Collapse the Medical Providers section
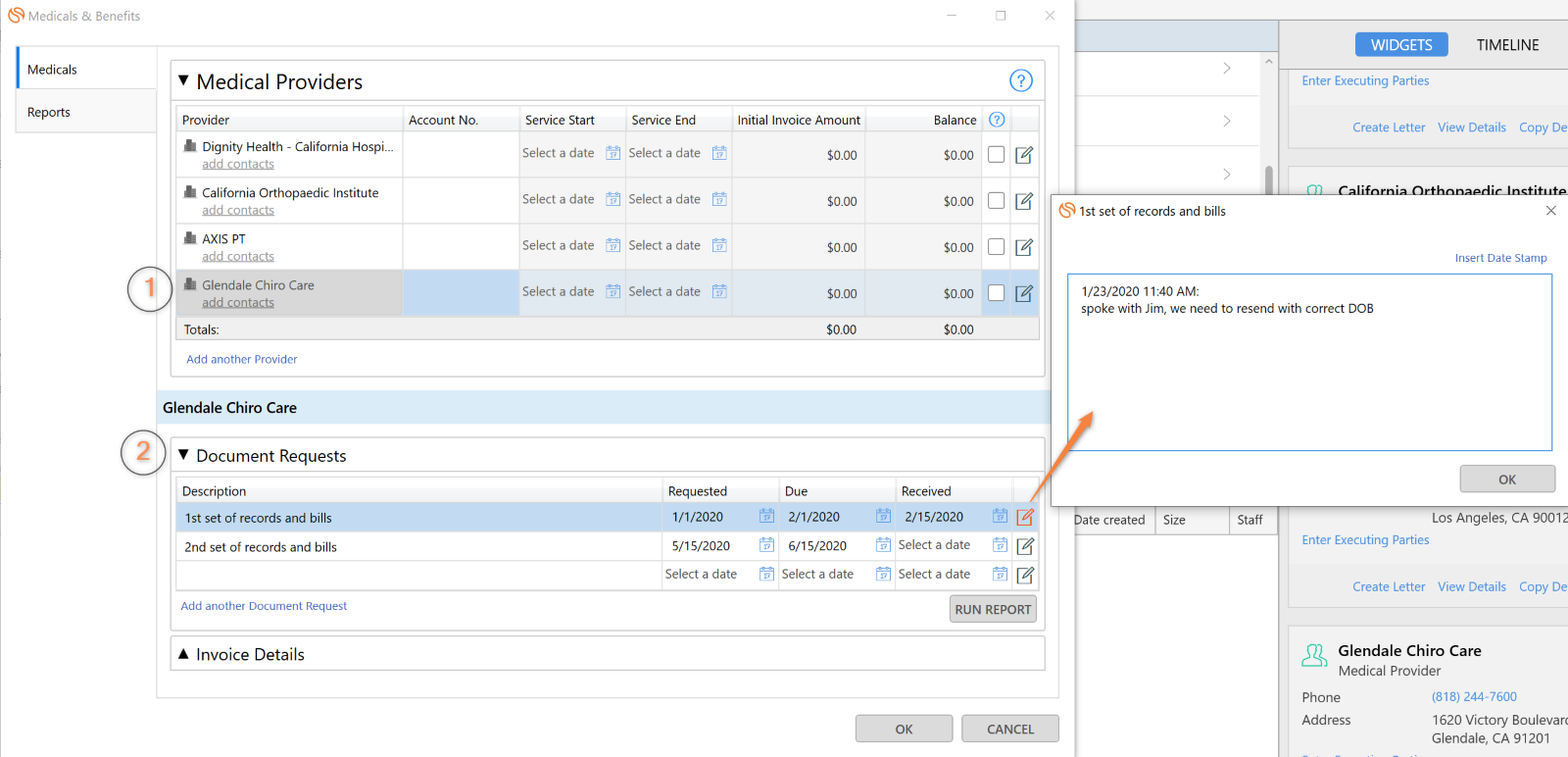The image size is (1568, 757). click(x=183, y=81)
